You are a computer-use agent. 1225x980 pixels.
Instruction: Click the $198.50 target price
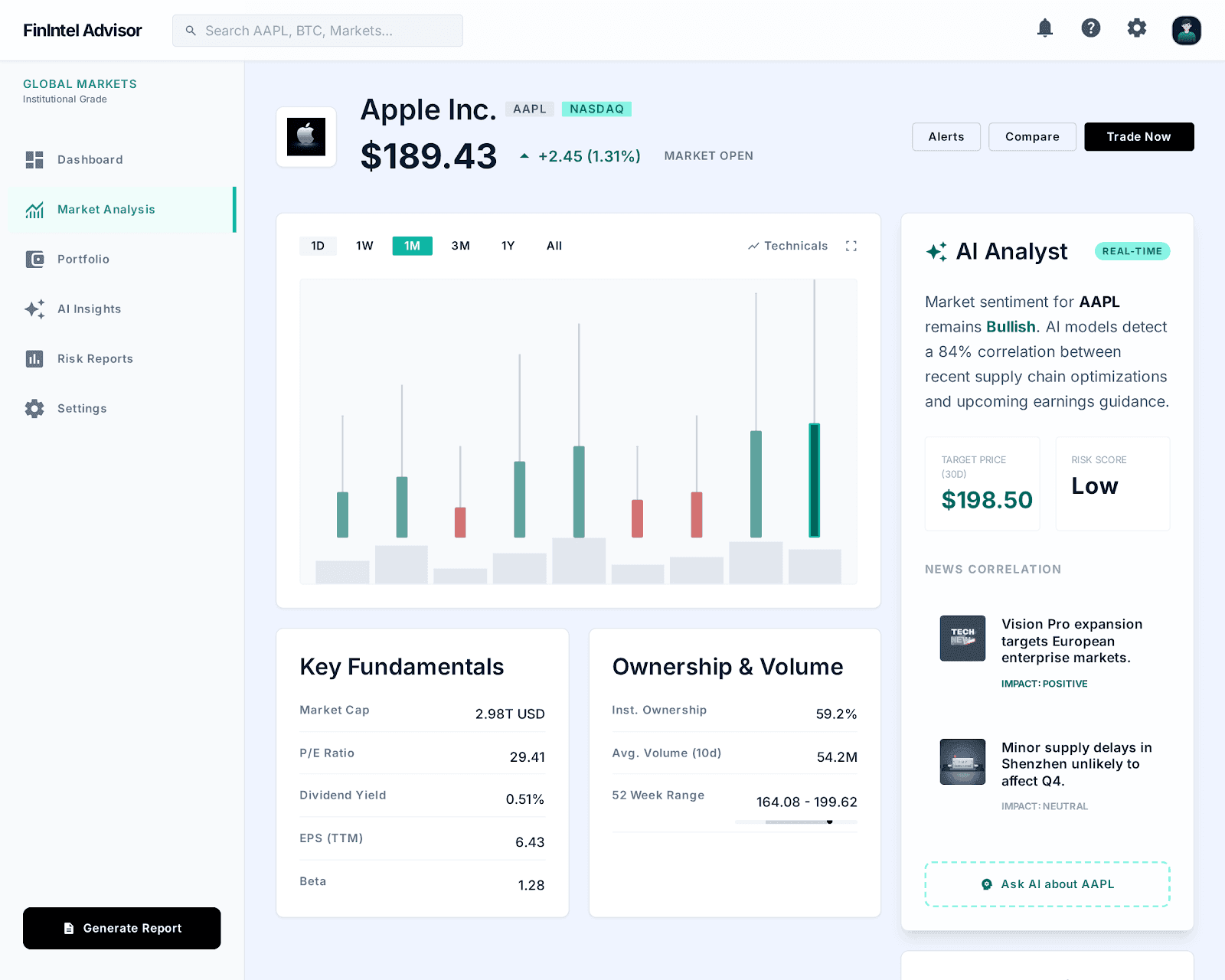pos(987,500)
